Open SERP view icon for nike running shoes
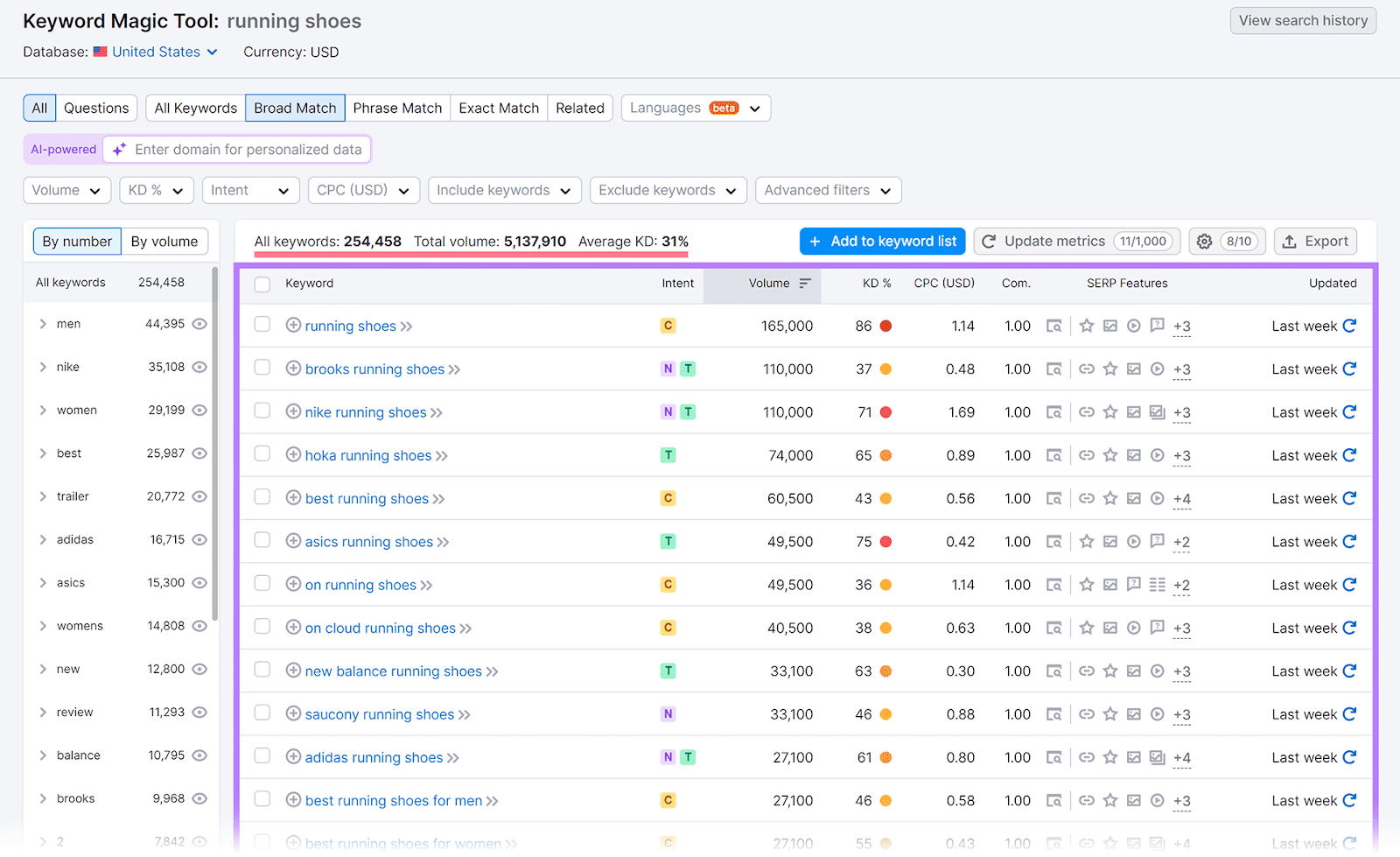This screenshot has height=857, width=1400. (x=1054, y=412)
